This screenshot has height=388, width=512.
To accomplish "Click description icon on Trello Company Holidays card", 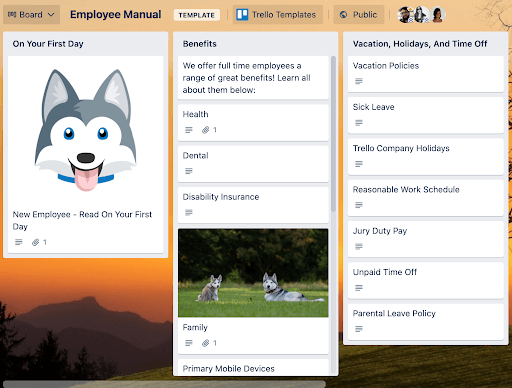I will (359, 164).
